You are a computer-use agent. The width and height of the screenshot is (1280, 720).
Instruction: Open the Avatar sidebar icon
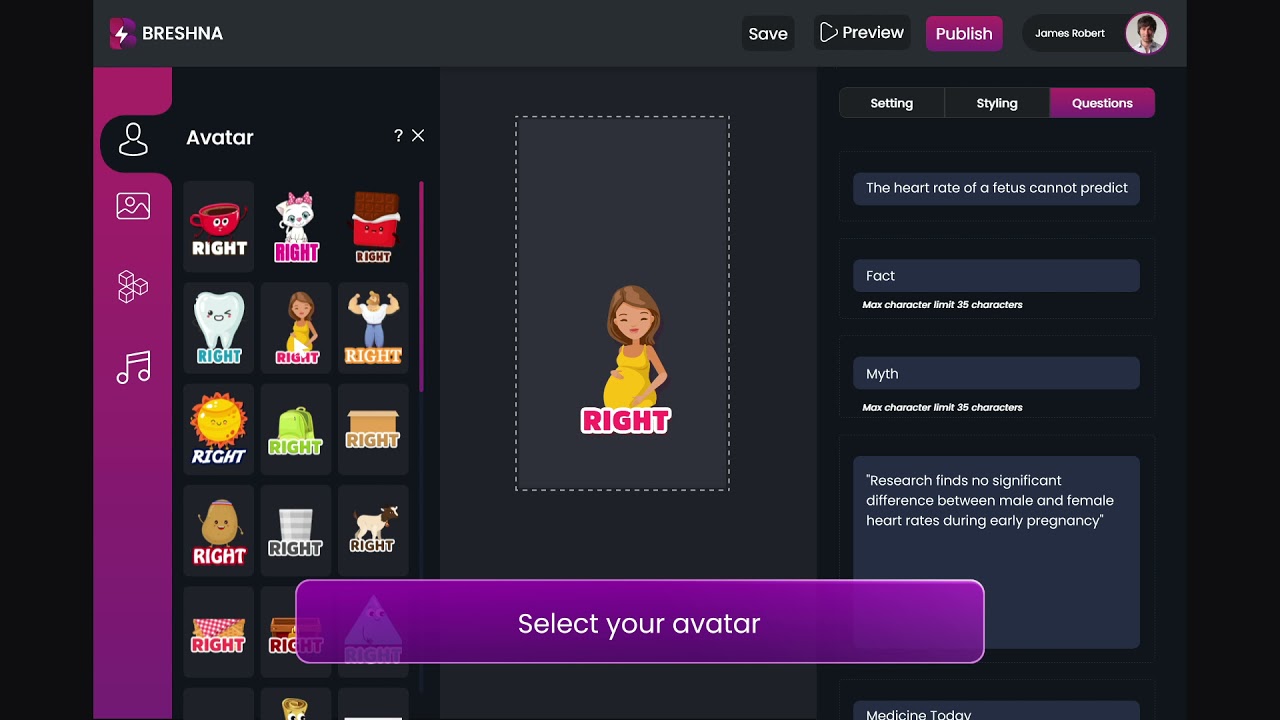pos(133,140)
